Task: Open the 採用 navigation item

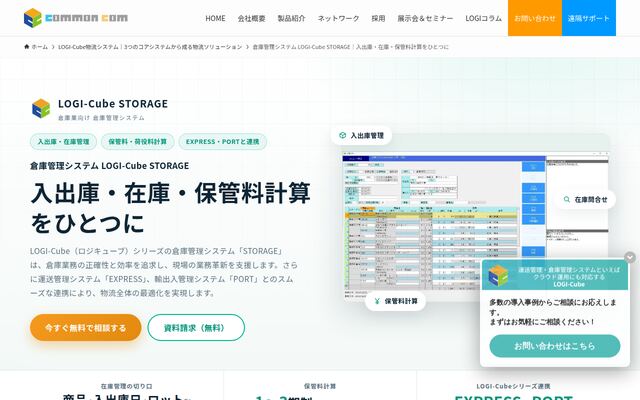Action: (378, 18)
